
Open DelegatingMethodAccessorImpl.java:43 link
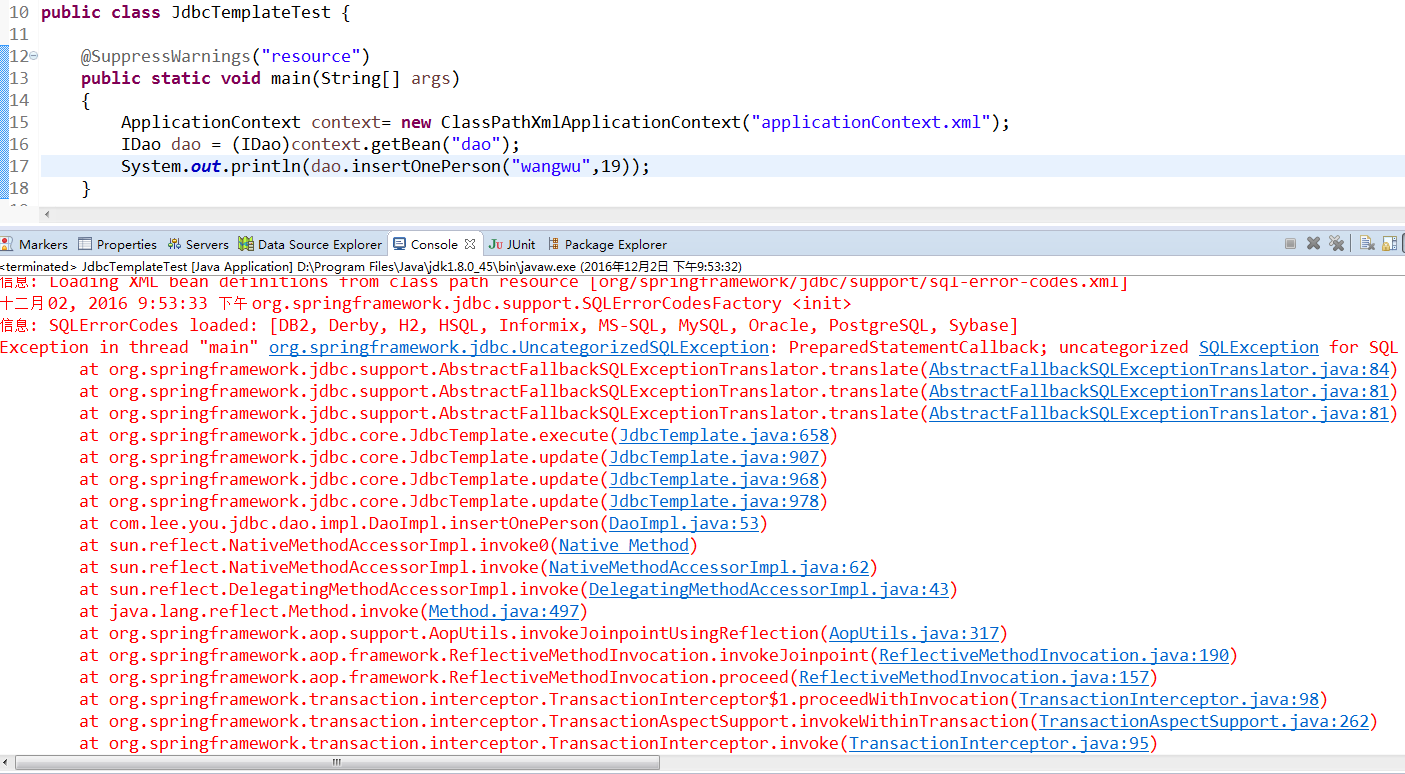click(x=769, y=589)
